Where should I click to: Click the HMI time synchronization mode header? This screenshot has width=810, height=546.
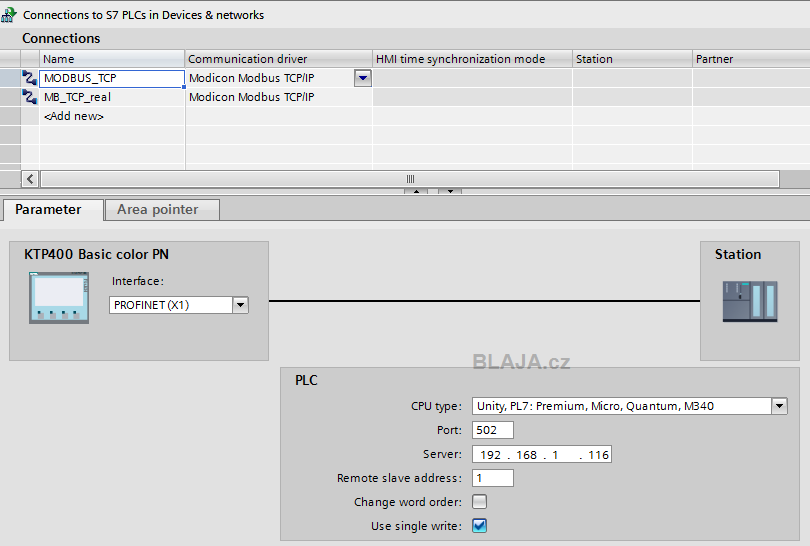coord(473,59)
